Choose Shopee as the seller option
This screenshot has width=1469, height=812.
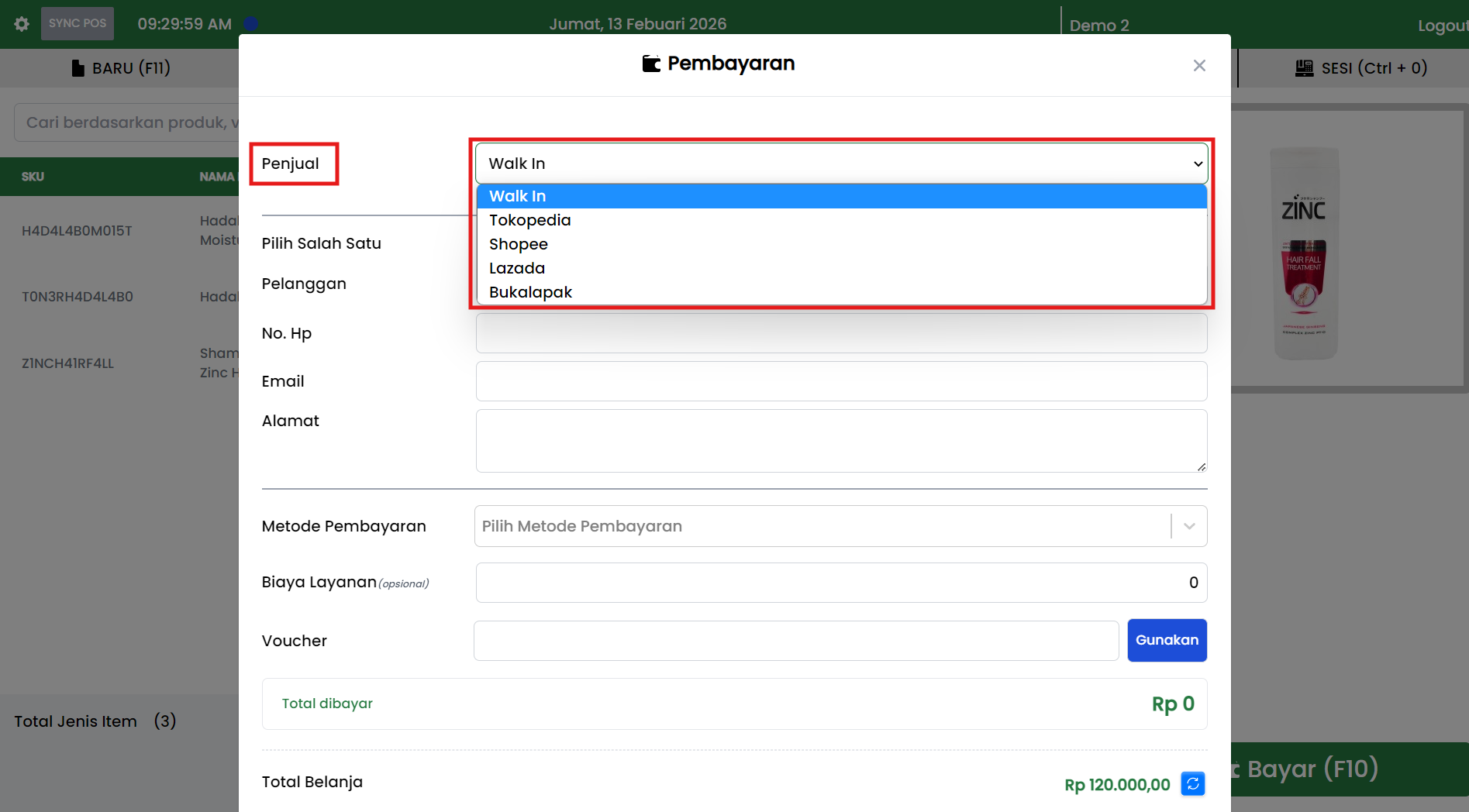coord(518,244)
